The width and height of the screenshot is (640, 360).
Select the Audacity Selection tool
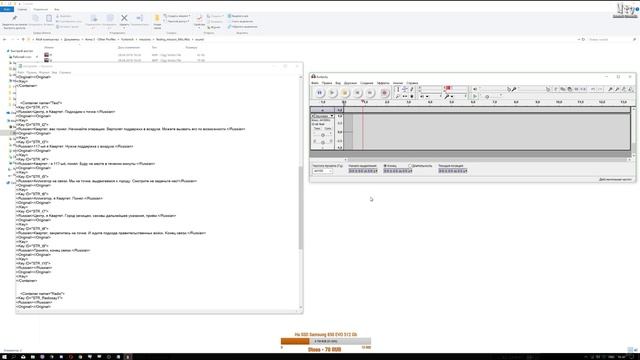pyautogui.click(x=398, y=89)
